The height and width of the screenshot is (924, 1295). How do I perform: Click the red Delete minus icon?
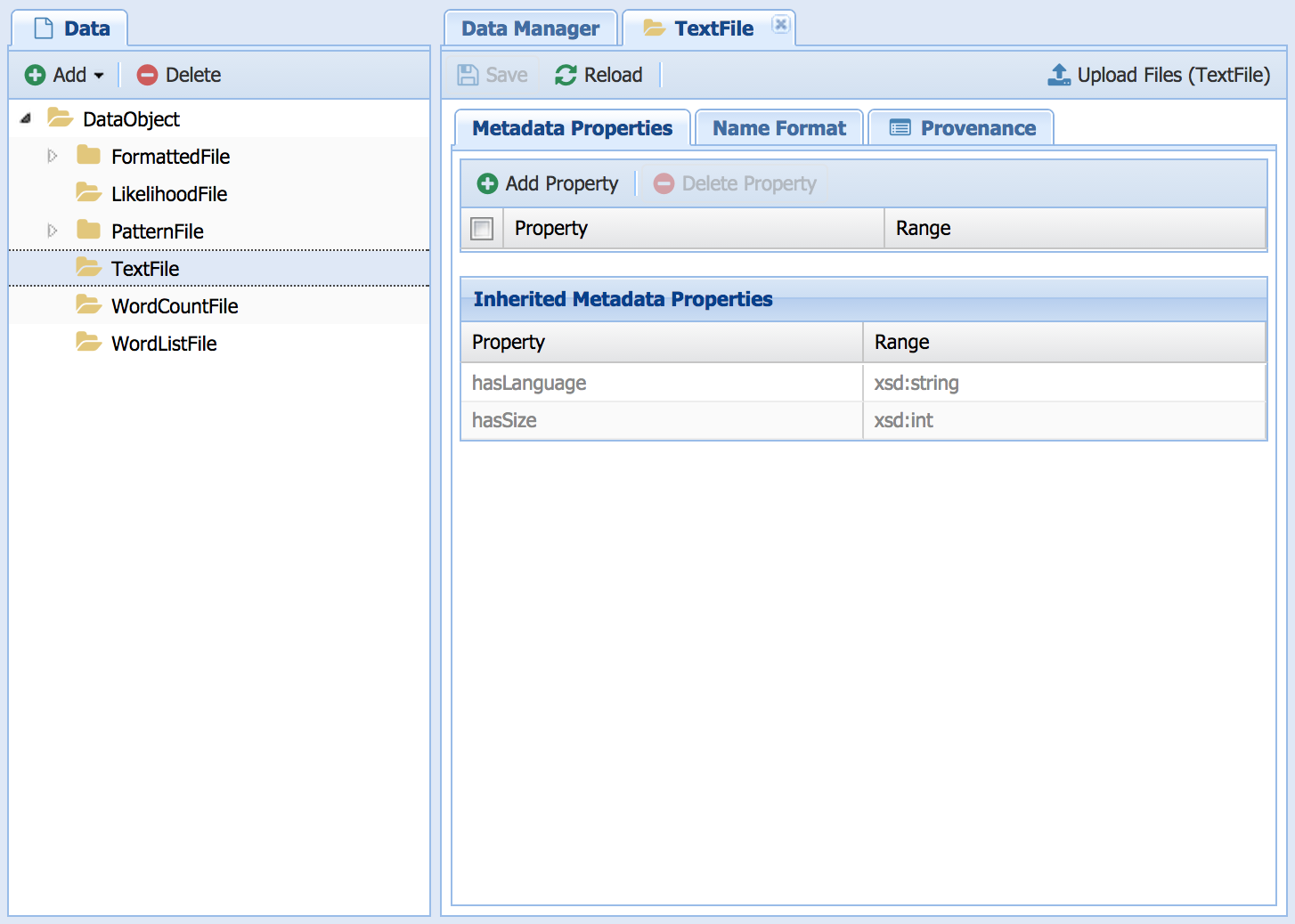(x=147, y=76)
